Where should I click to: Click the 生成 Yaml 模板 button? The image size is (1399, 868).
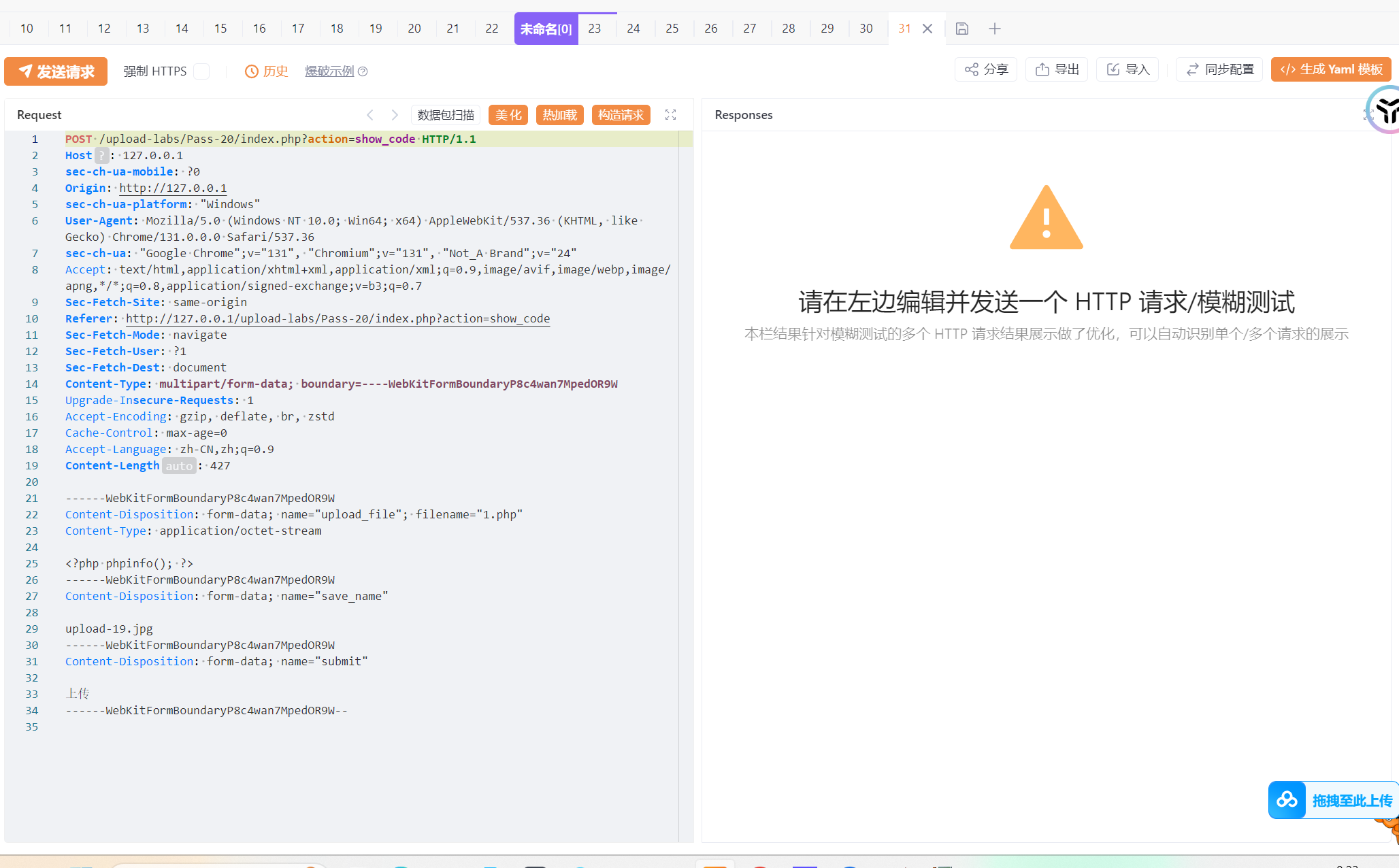[1330, 69]
